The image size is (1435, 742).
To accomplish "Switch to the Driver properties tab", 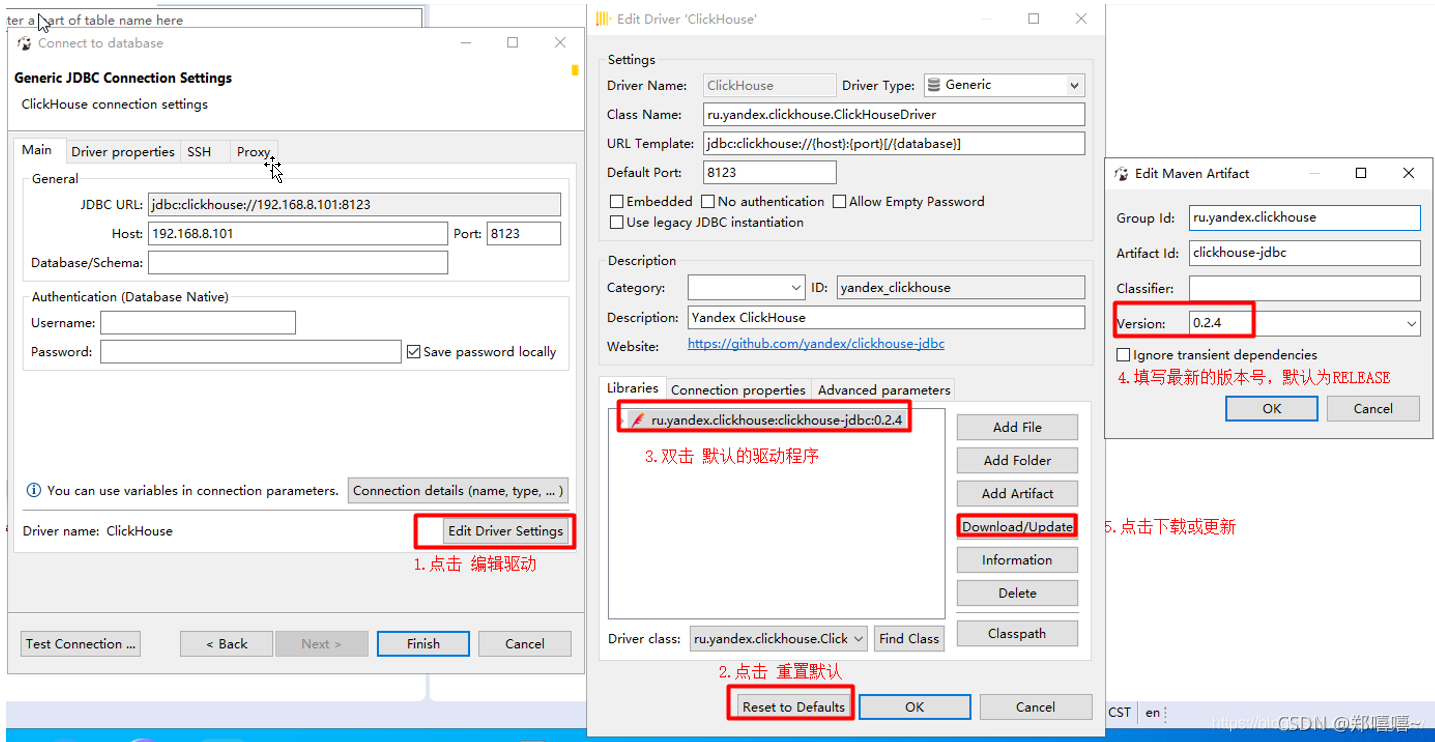I will (x=123, y=152).
